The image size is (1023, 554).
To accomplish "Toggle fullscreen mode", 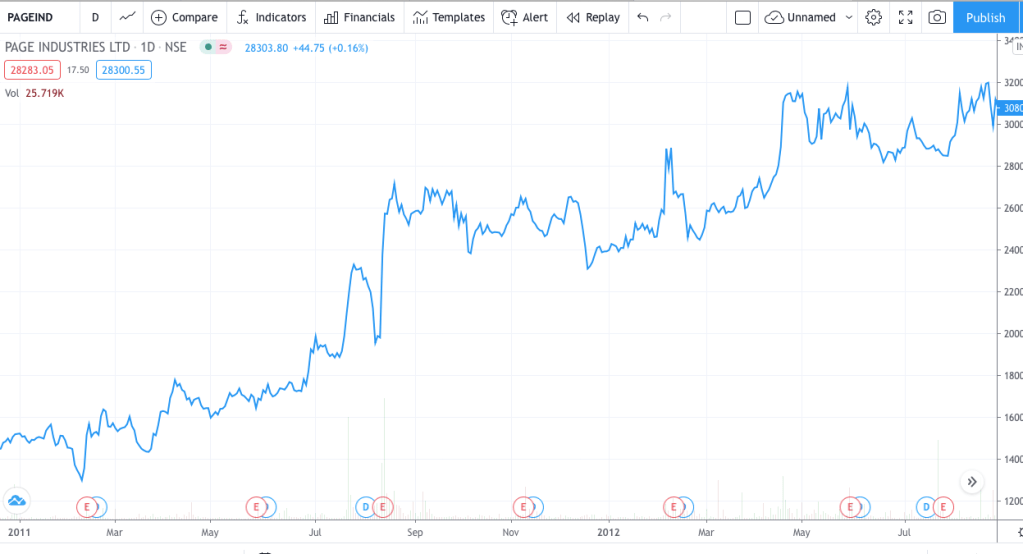I will click(905, 17).
